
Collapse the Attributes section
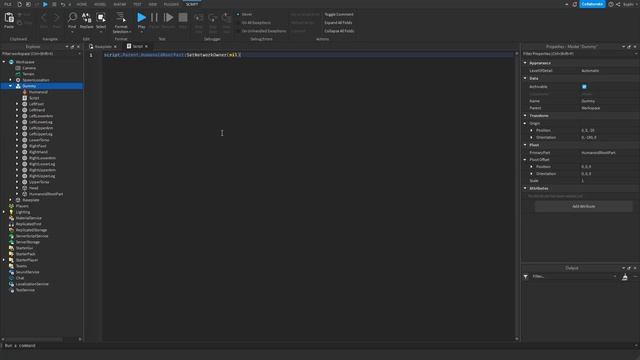[525, 188]
